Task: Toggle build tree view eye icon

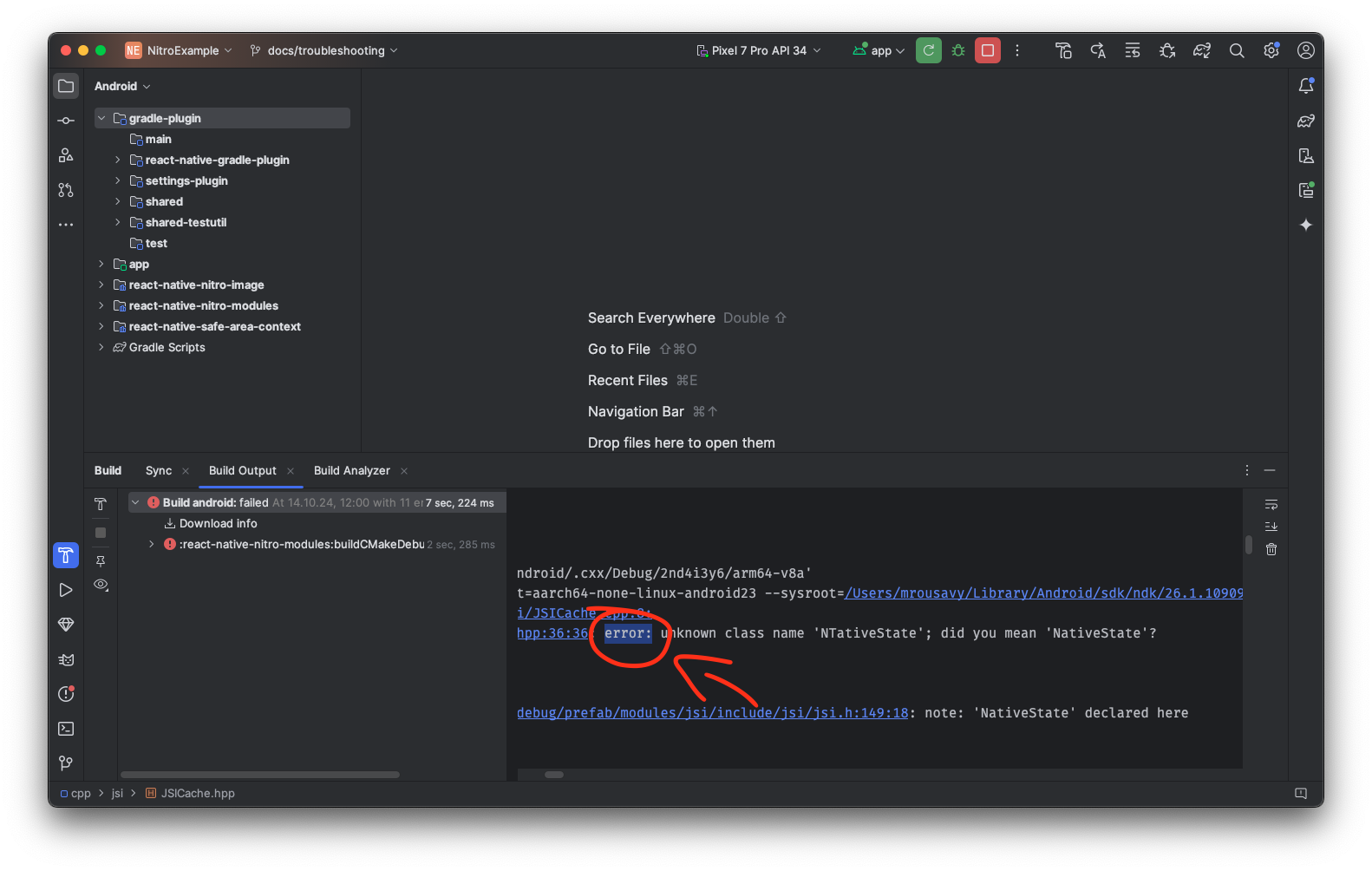Action: 101,585
